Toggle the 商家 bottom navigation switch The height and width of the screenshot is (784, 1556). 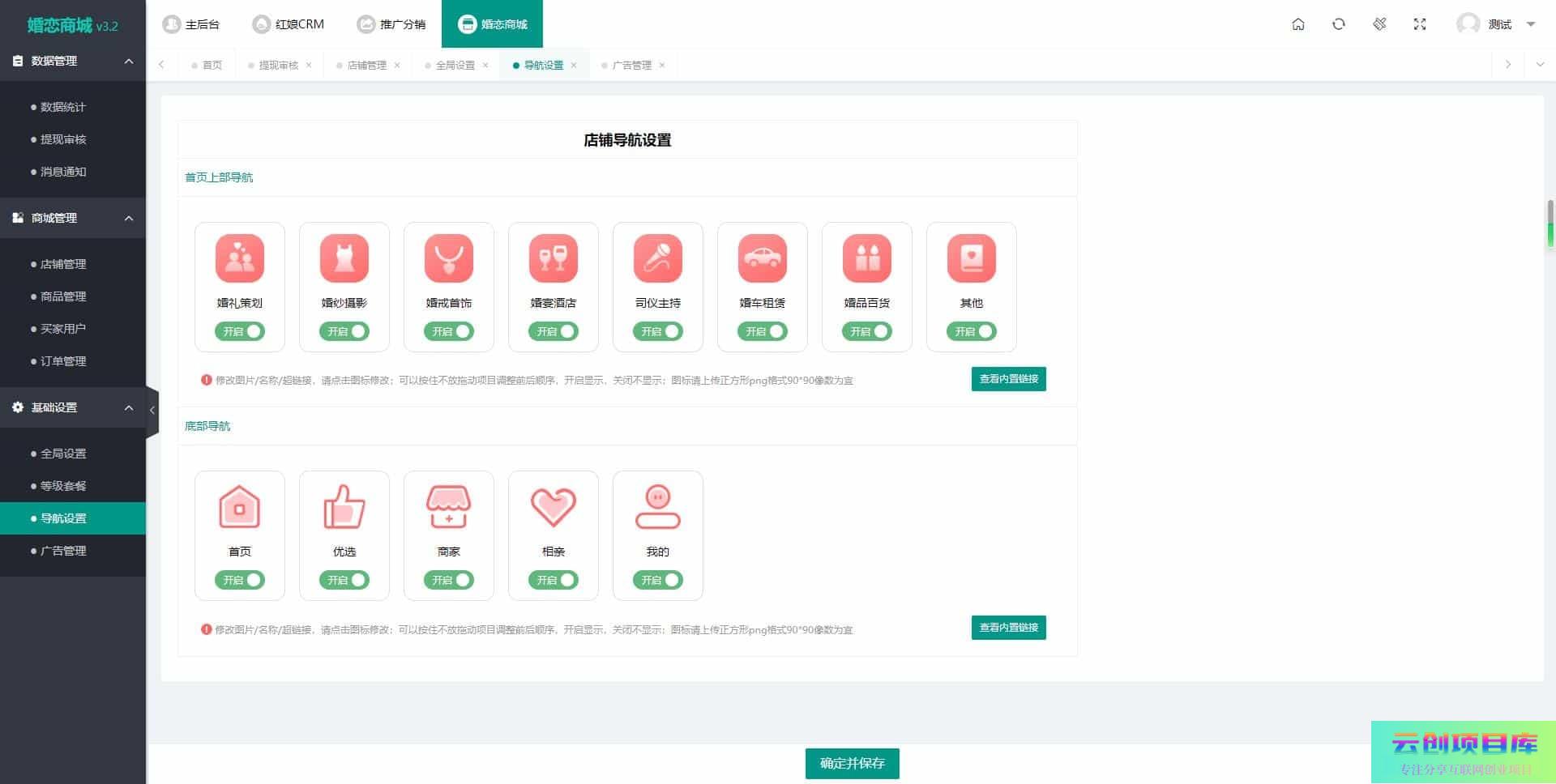click(449, 580)
